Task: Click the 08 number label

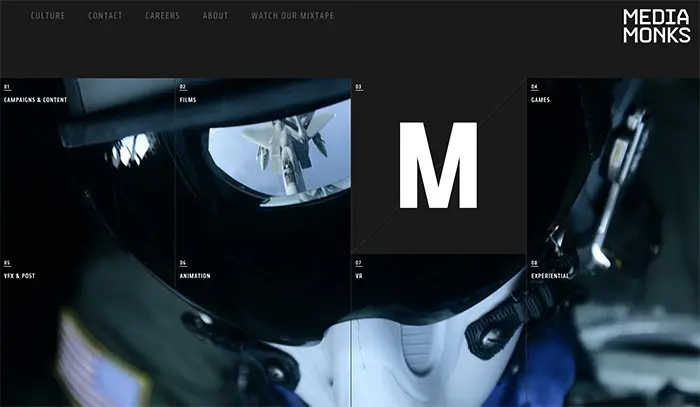Action: (534, 263)
